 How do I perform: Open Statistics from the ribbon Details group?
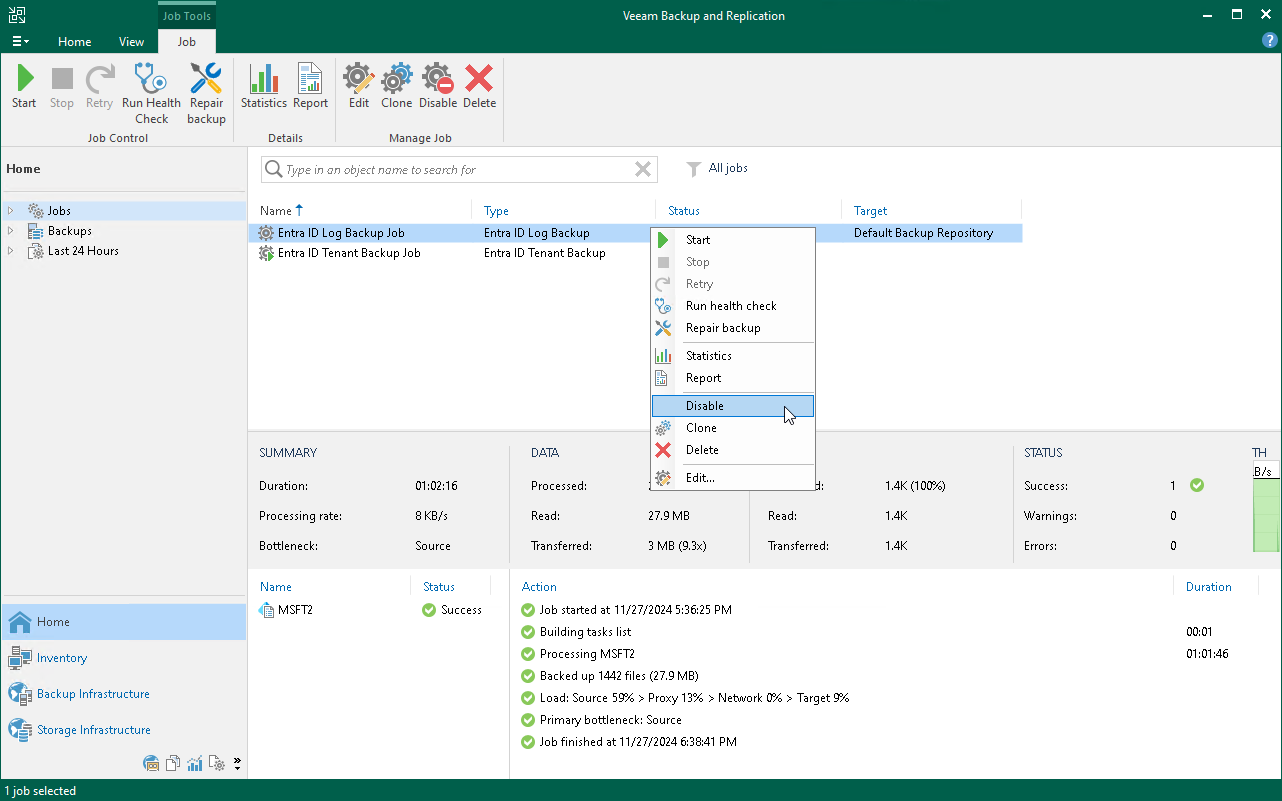coord(264,86)
